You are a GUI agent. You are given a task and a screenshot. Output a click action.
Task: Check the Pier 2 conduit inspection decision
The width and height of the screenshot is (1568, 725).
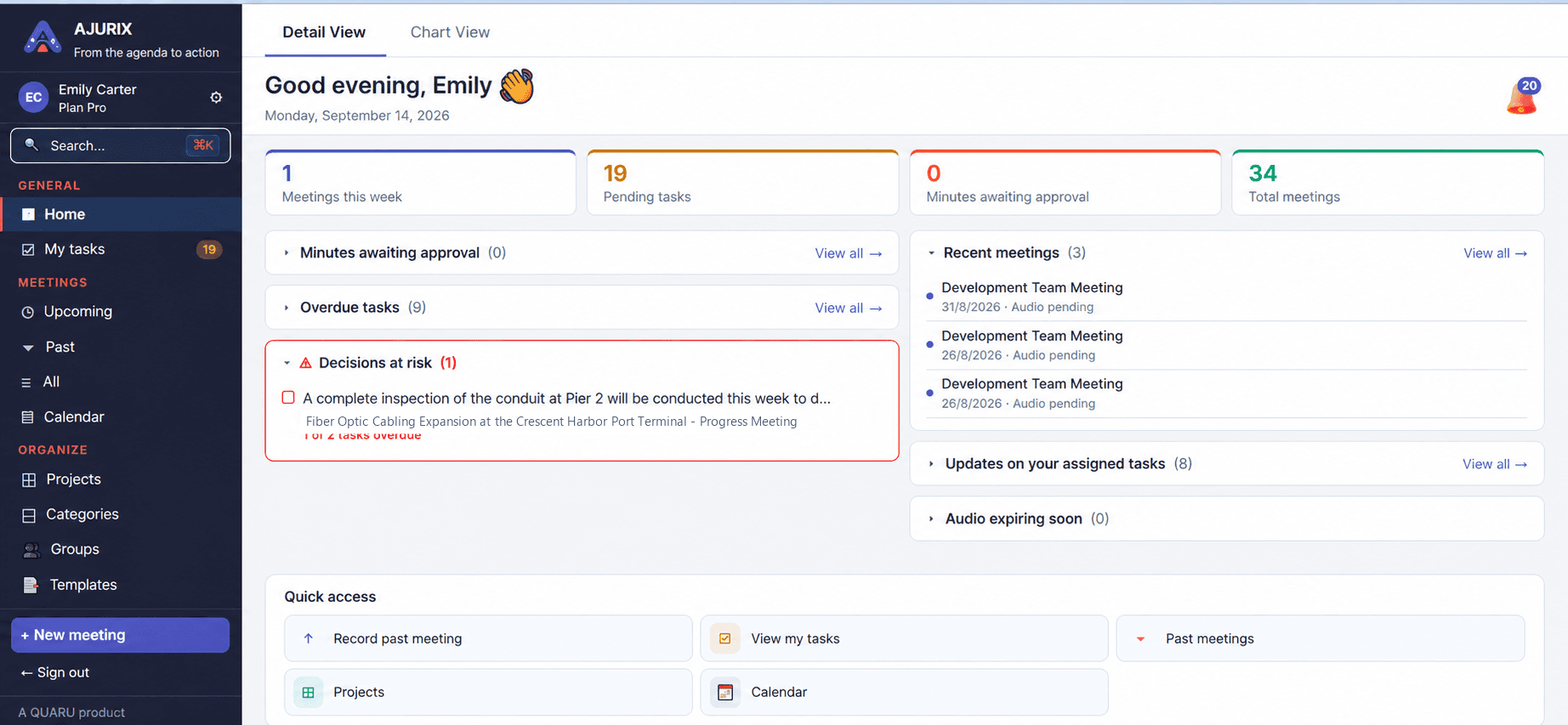click(288, 398)
